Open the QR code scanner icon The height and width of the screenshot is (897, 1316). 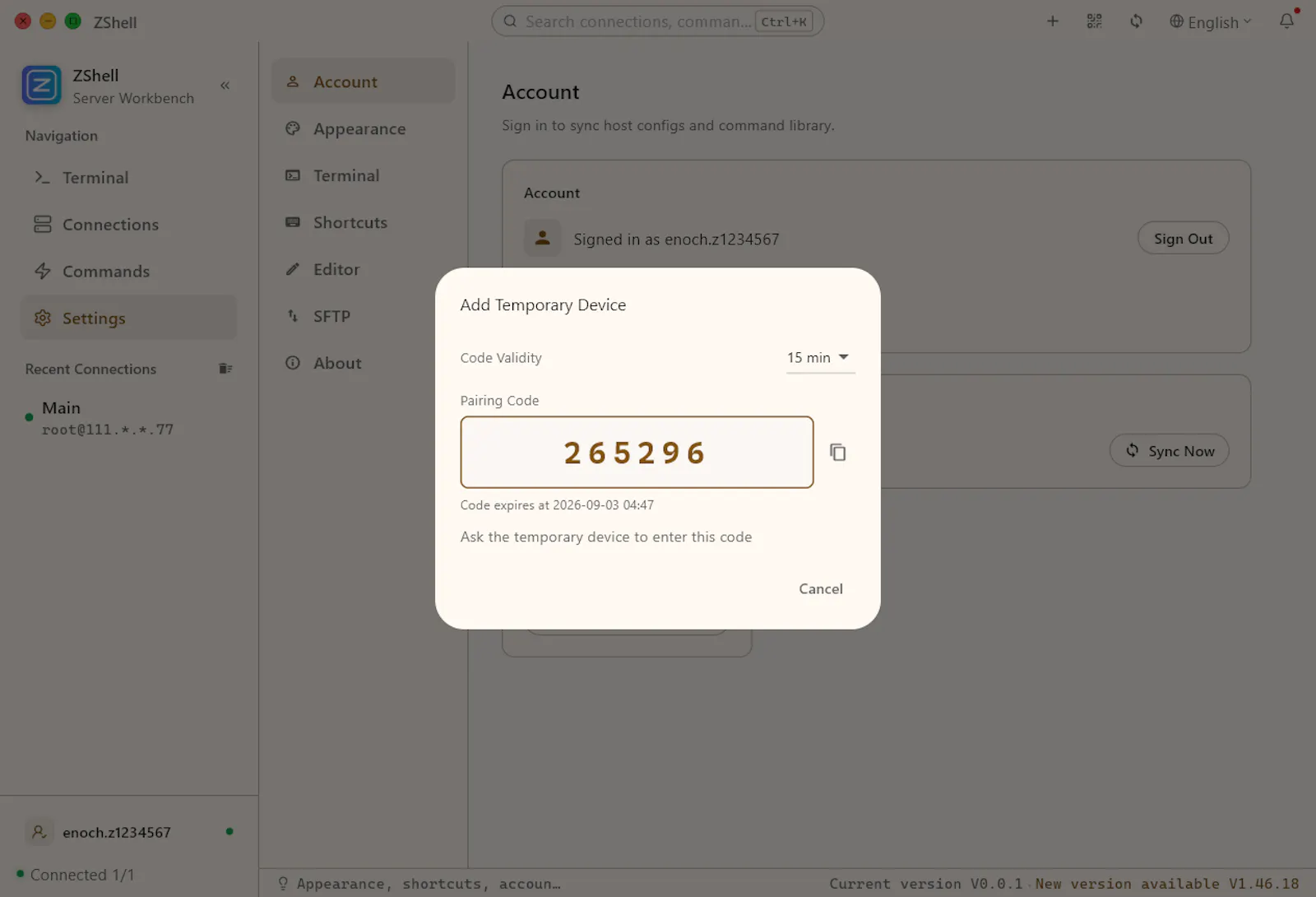coord(1094,21)
